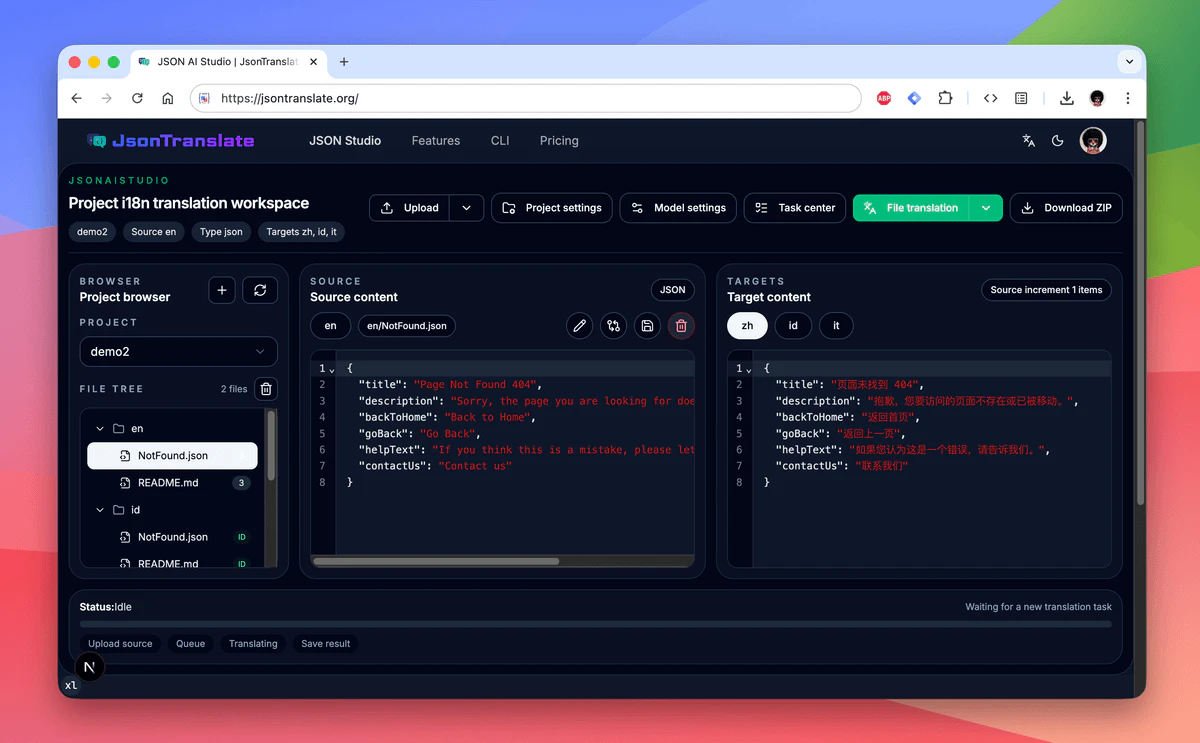
Task: Fold line 1 in the Source content editor
Action: pyautogui.click(x=331, y=369)
